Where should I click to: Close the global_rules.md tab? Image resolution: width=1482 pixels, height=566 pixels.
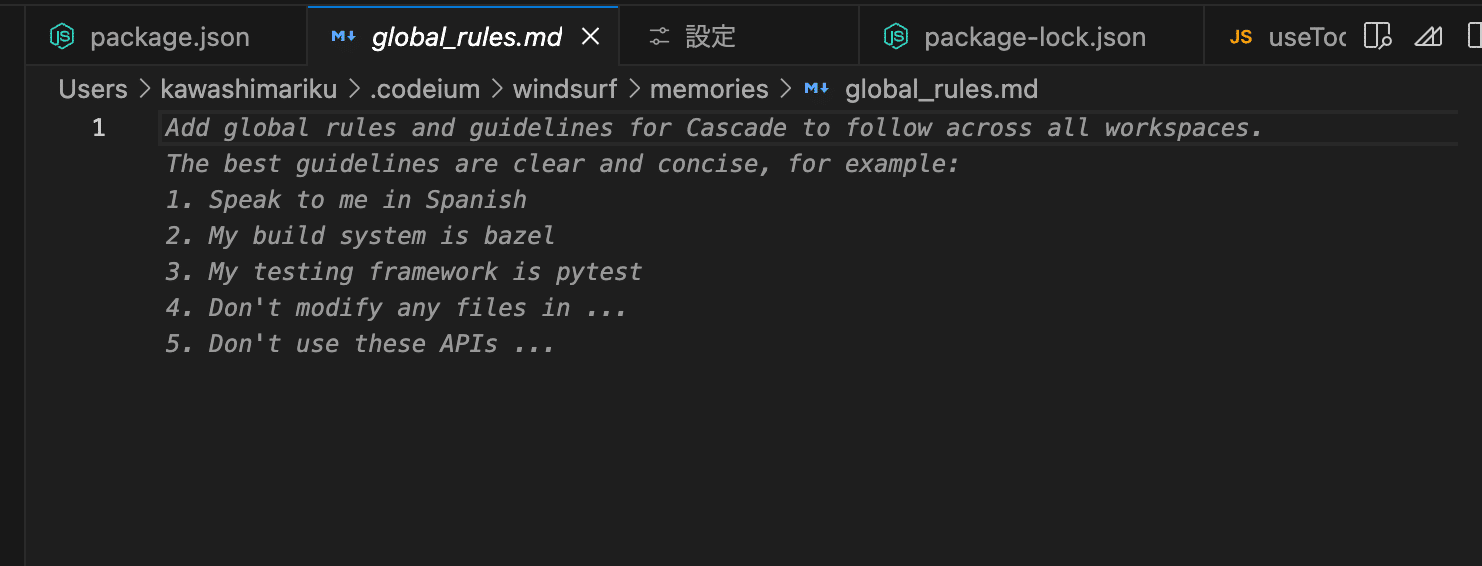tap(591, 37)
